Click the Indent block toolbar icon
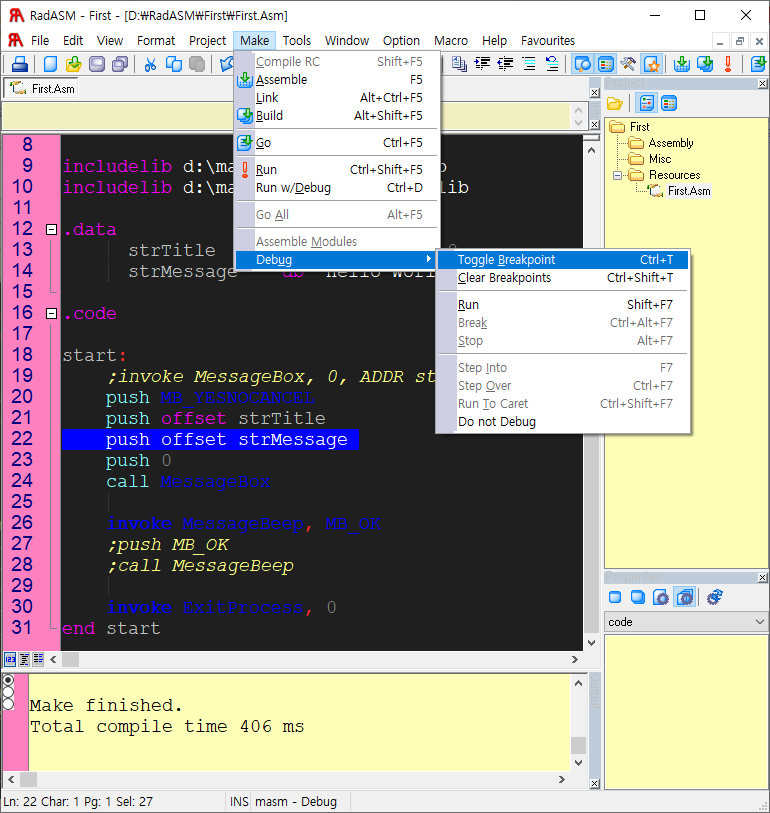This screenshot has width=770, height=813. click(482, 64)
